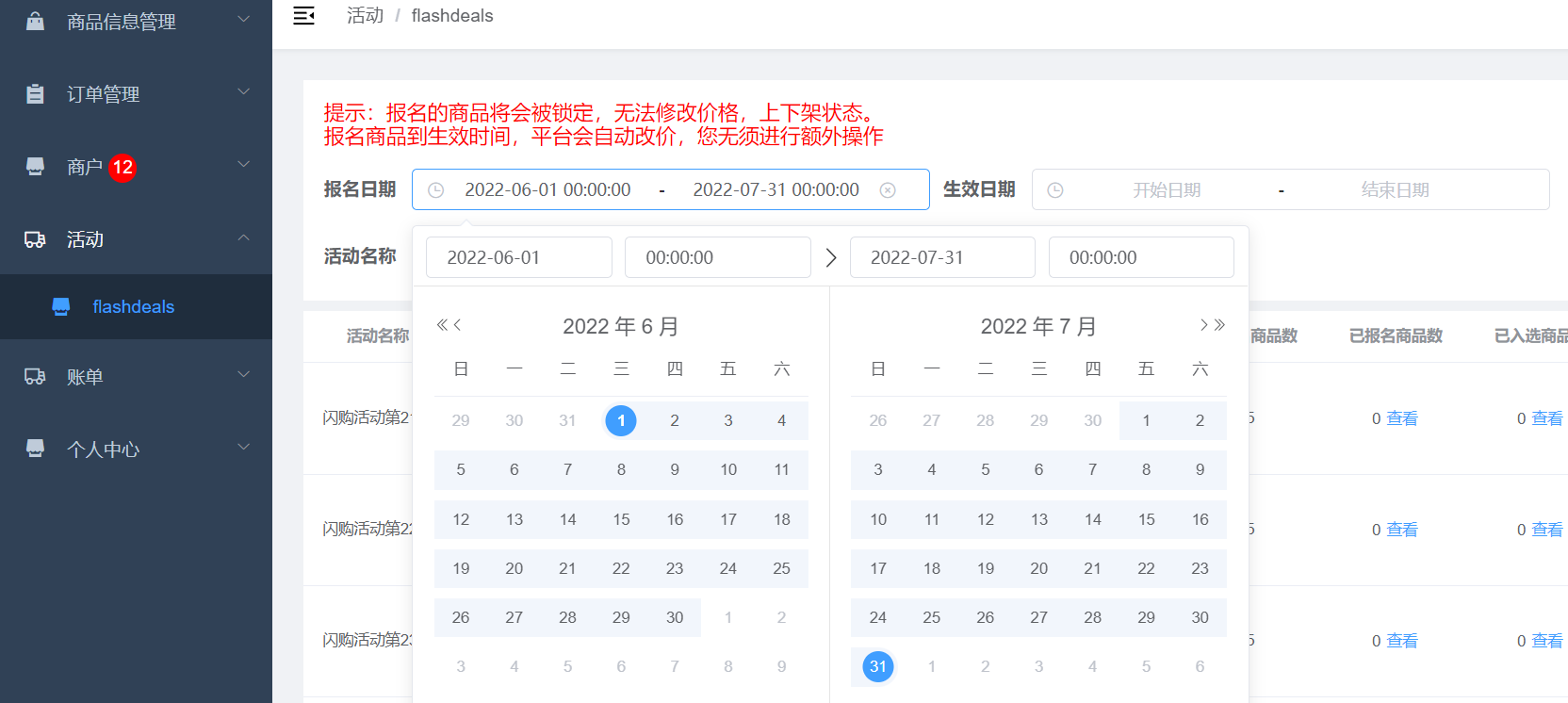Click the start time input 00:00:00
The width and height of the screenshot is (1568, 703).
pos(718,257)
